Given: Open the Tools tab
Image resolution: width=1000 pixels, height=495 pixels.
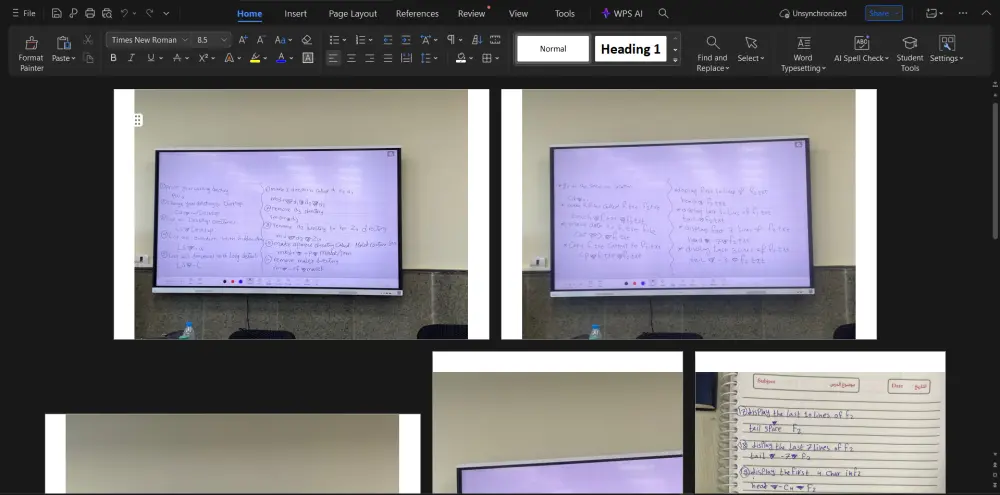Looking at the screenshot, I should (564, 13).
